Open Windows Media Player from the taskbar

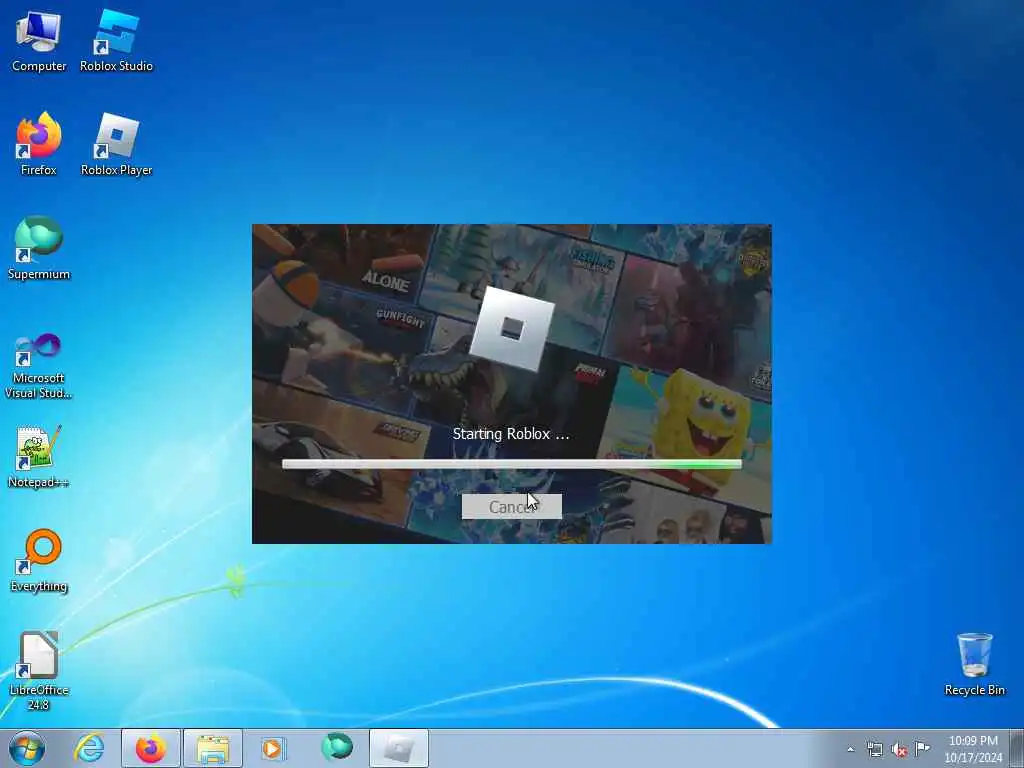[x=274, y=748]
